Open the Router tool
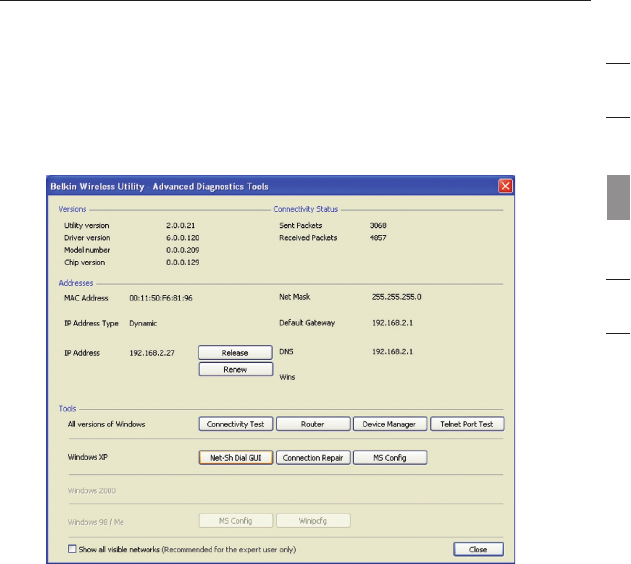The image size is (631, 564). point(312,424)
